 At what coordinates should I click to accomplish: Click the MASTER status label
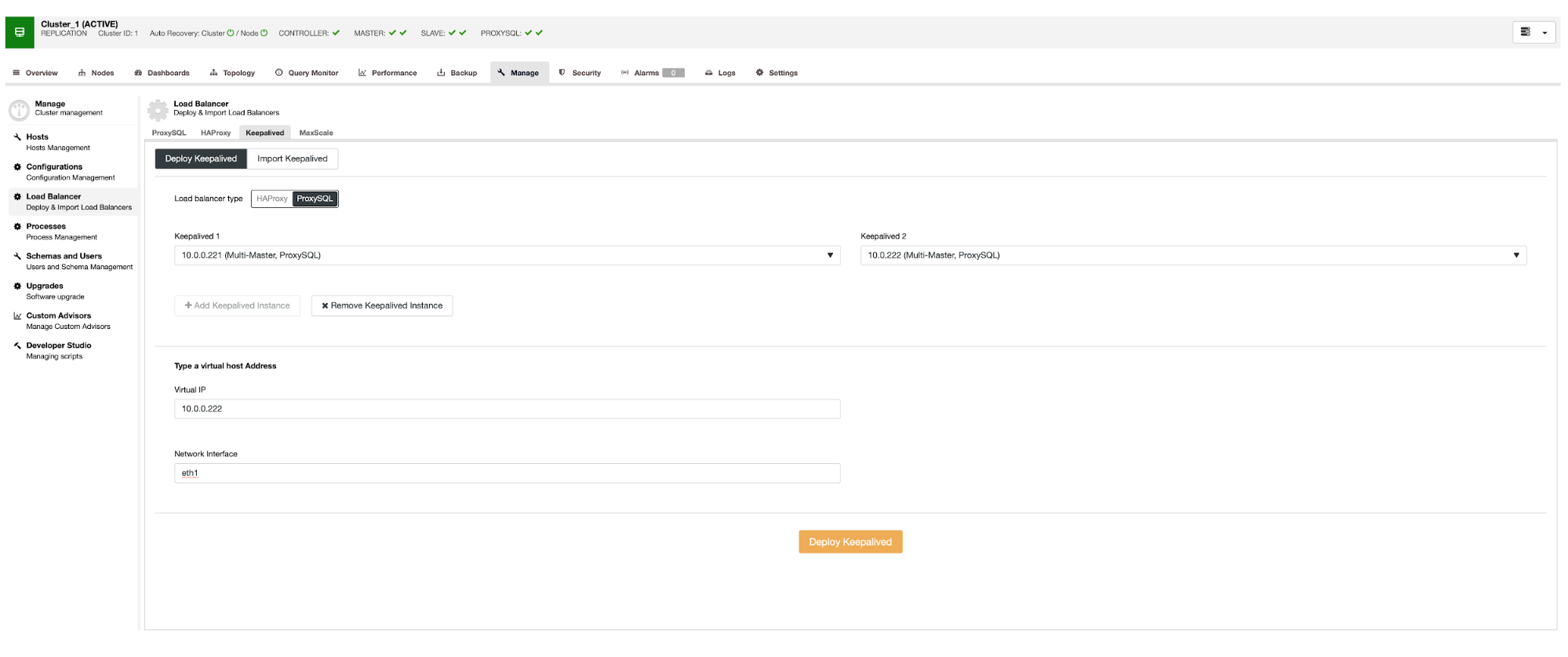pos(369,33)
